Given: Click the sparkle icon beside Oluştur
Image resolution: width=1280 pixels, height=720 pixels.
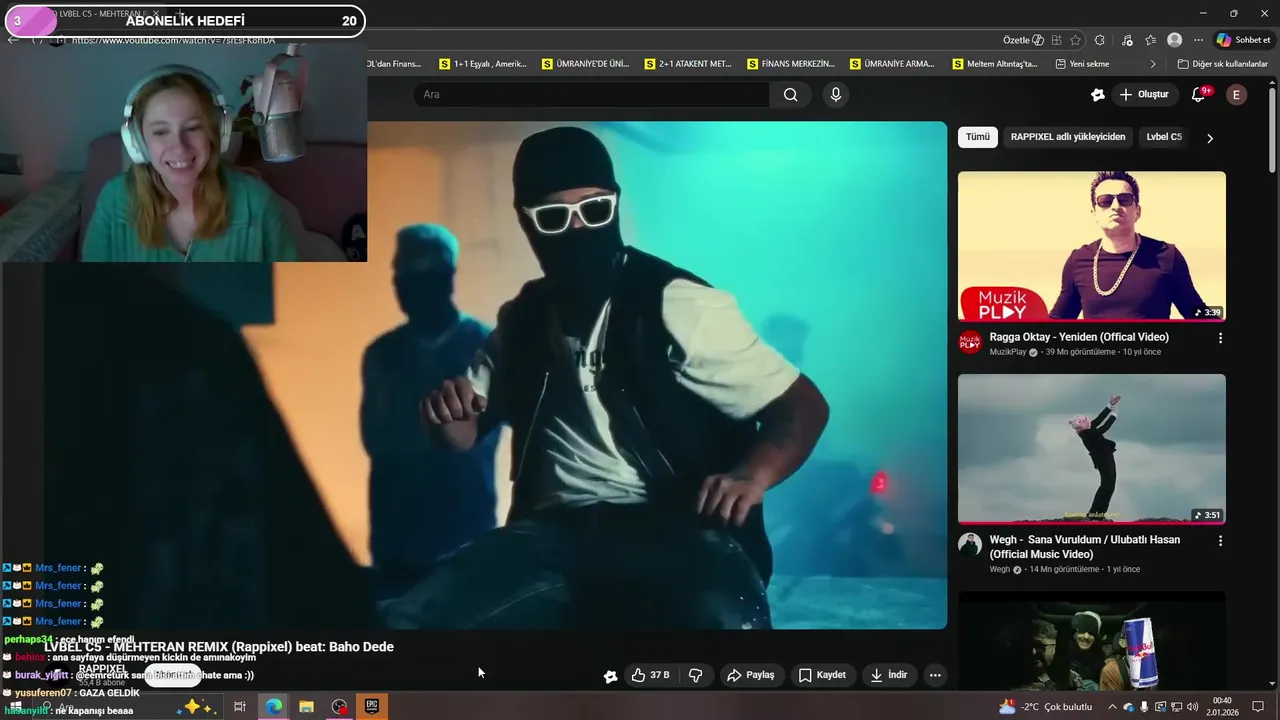Looking at the screenshot, I should [1097, 95].
